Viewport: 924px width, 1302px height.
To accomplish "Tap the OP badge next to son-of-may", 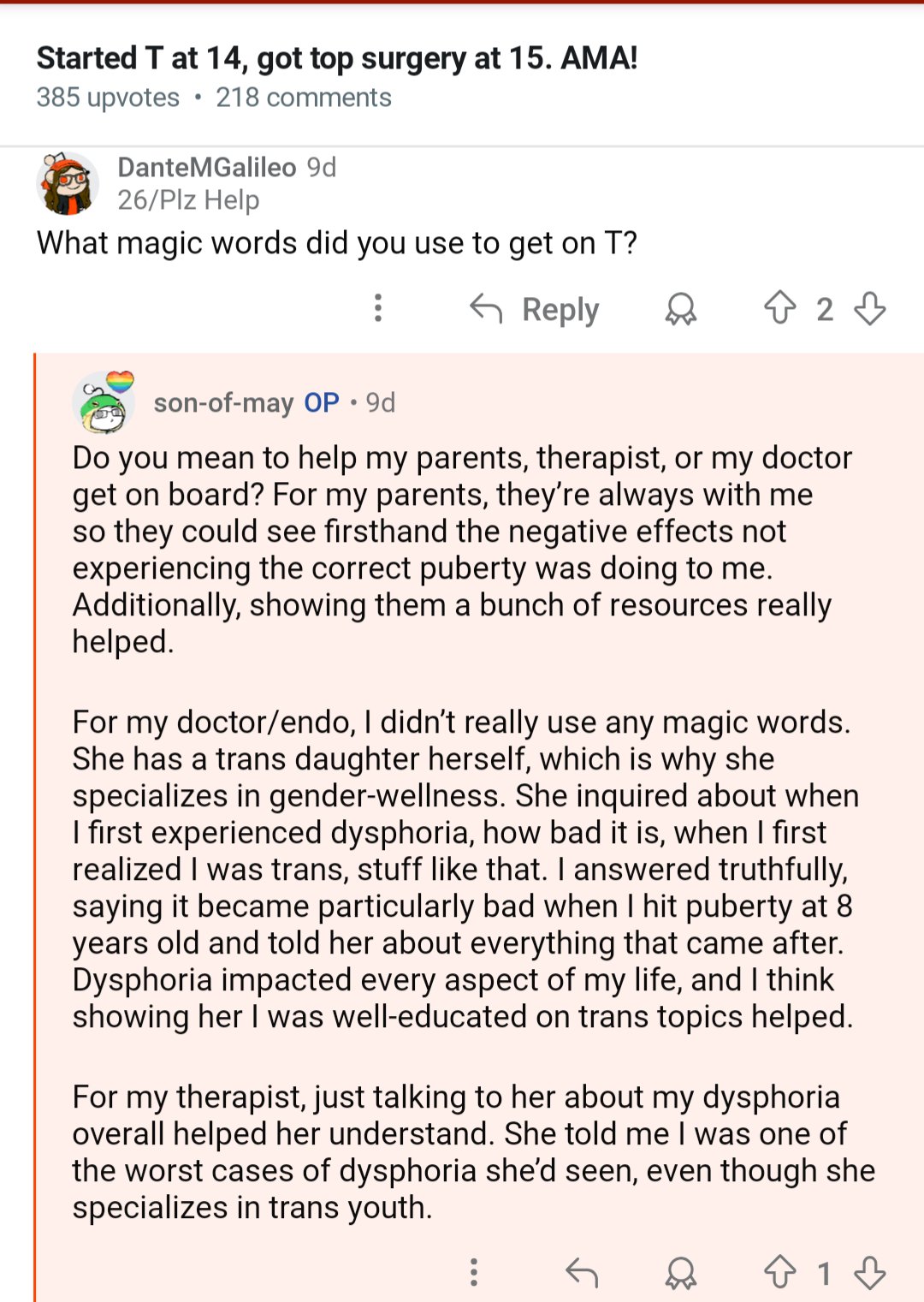I will pos(322,402).
